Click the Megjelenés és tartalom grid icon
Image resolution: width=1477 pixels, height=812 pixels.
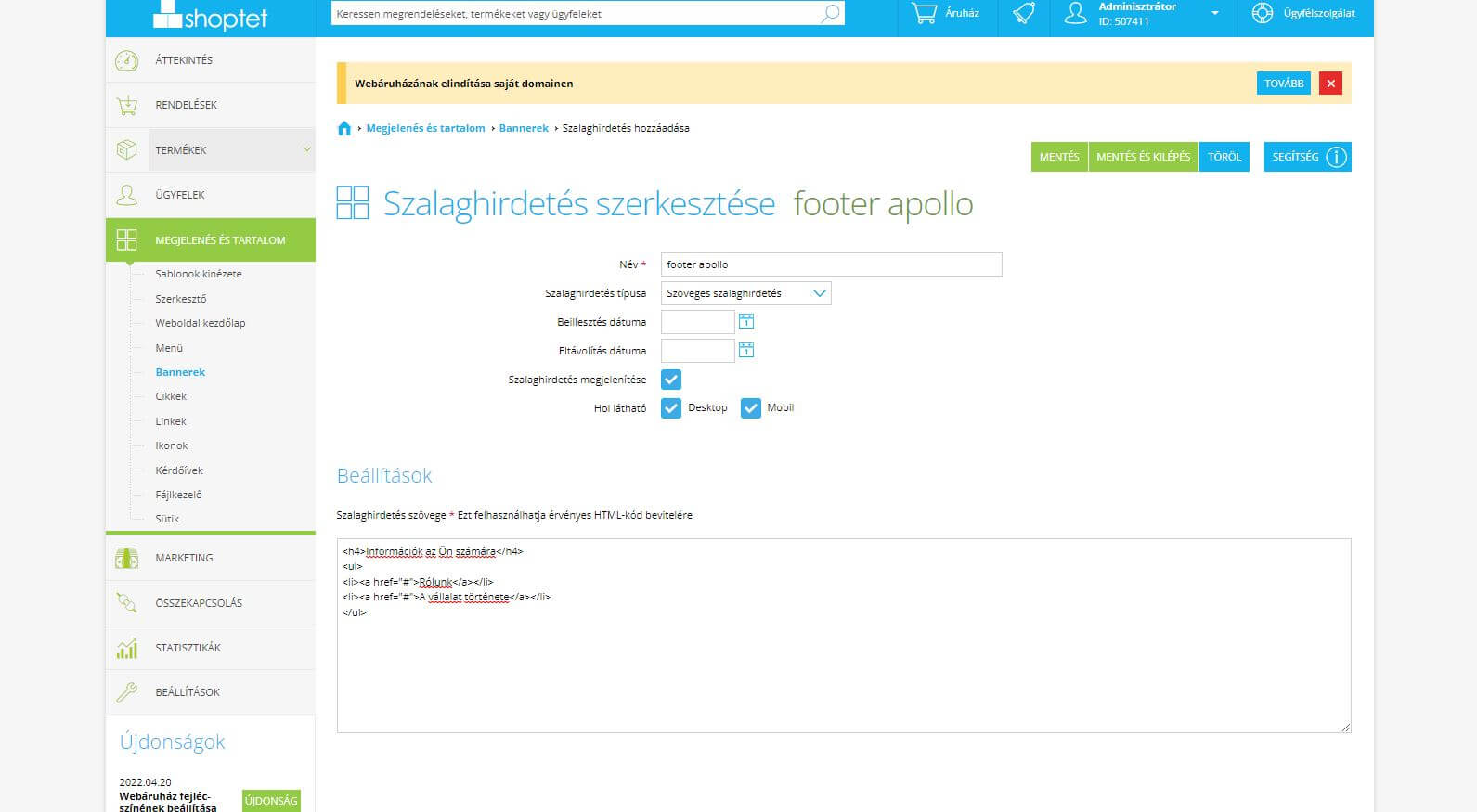126,240
